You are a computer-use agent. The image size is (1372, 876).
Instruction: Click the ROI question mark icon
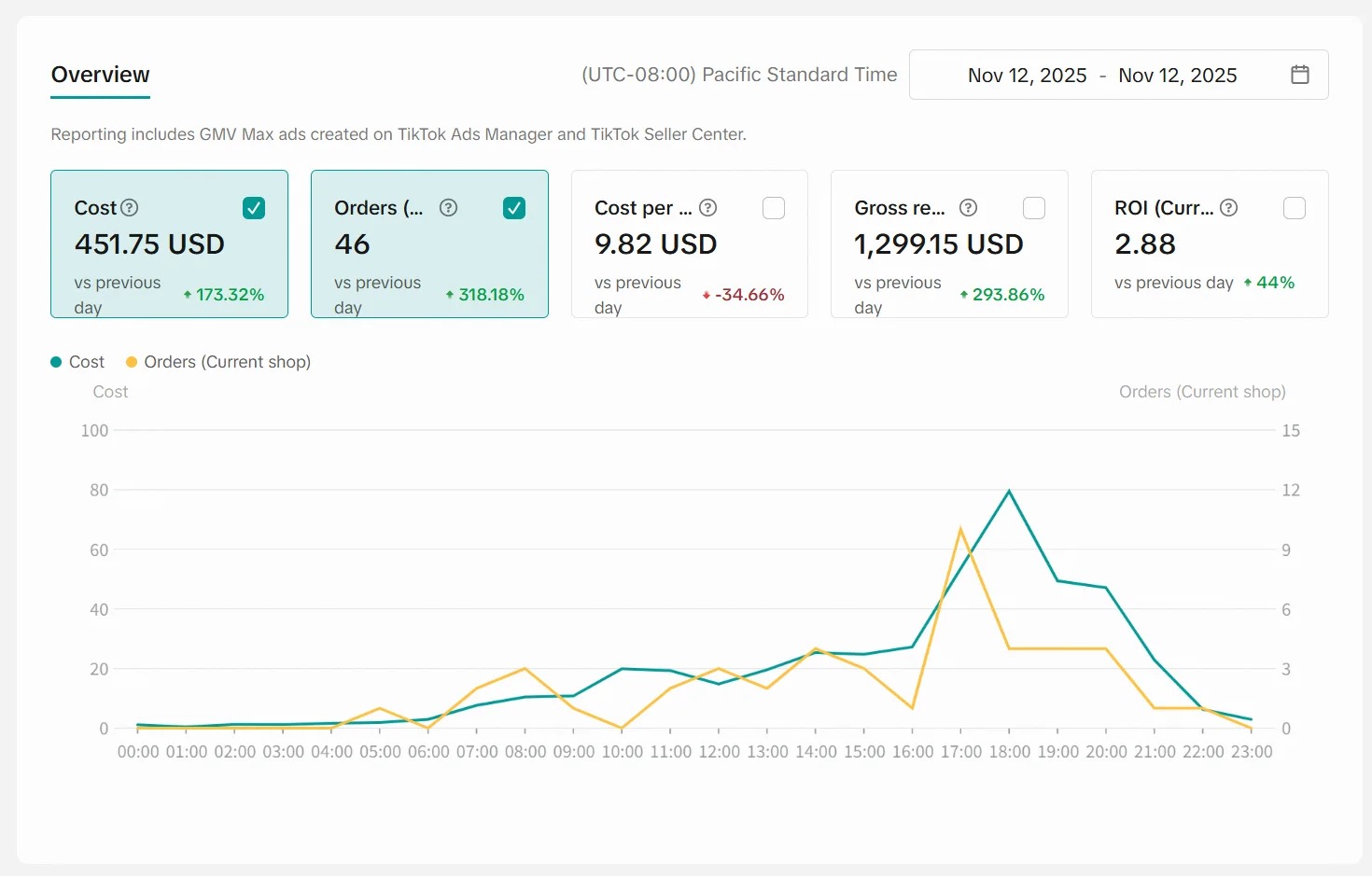[1228, 207]
